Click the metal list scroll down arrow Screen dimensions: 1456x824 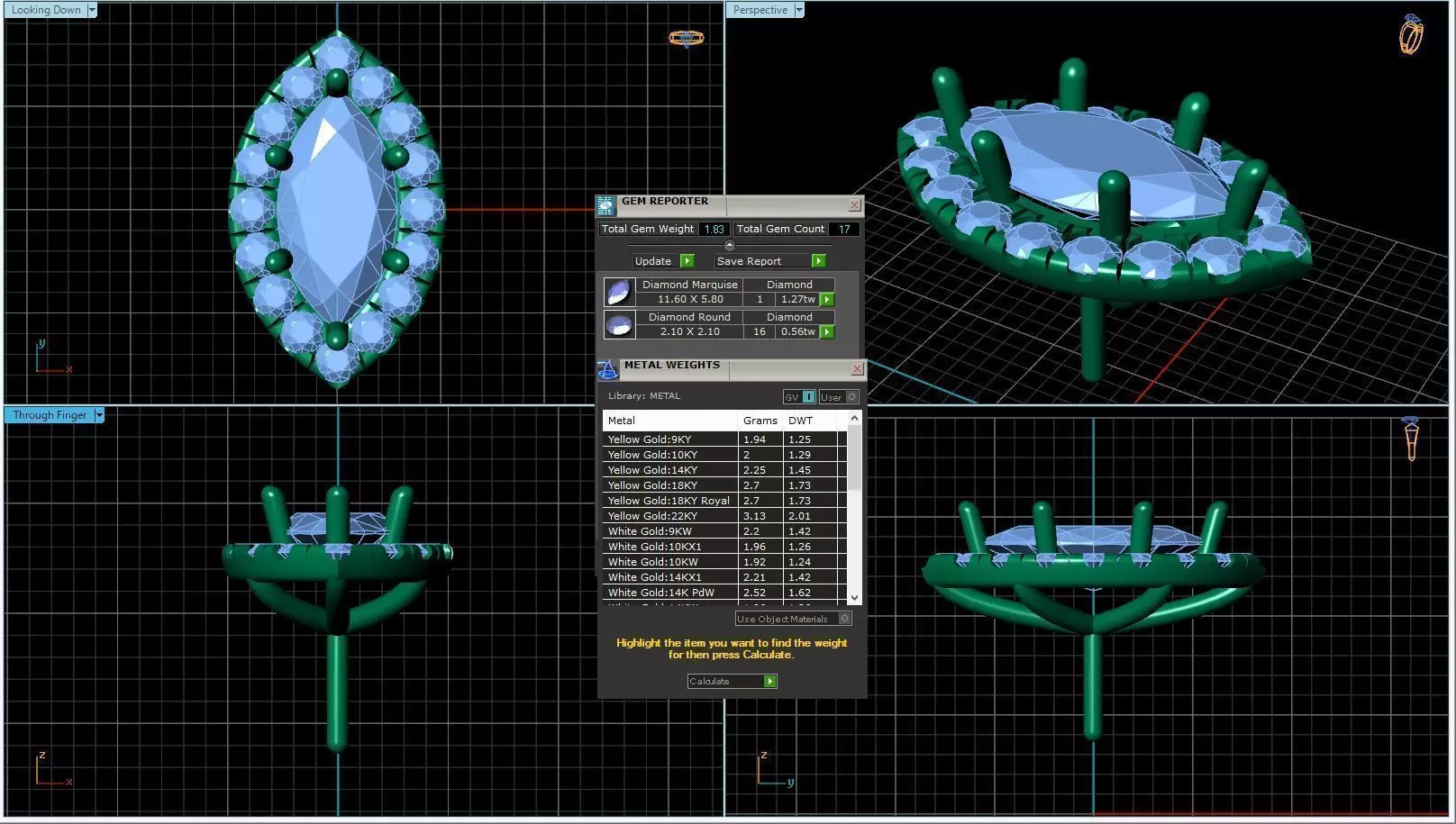click(854, 597)
